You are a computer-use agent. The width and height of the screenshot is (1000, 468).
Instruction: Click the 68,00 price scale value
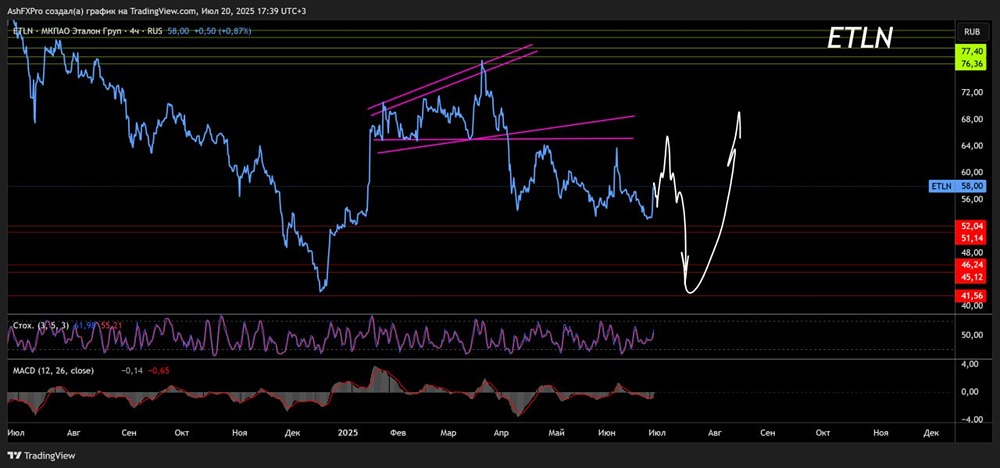click(972, 119)
